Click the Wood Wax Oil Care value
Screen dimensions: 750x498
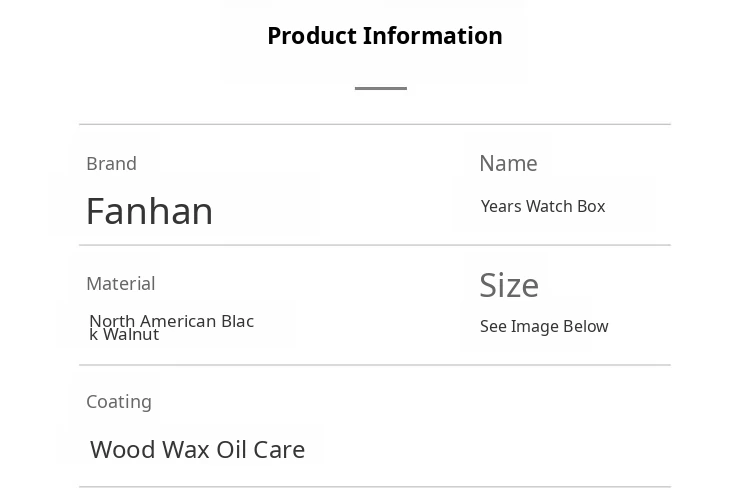coord(197,449)
